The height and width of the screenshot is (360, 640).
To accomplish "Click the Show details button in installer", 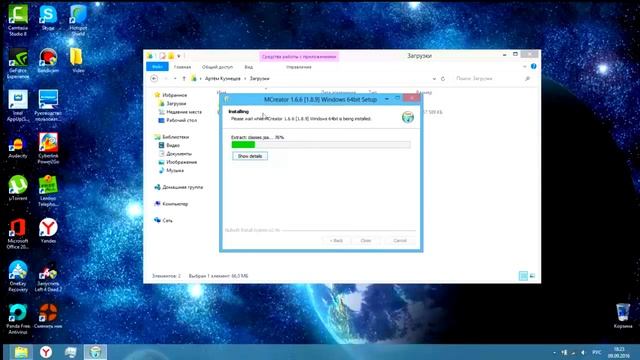I will click(250, 156).
